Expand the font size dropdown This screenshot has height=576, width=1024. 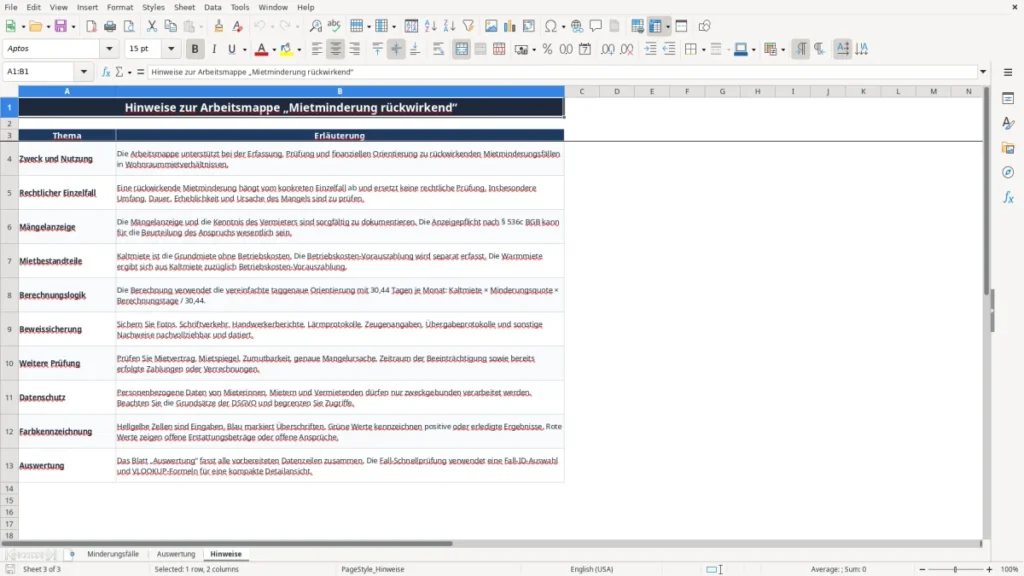tap(171, 49)
